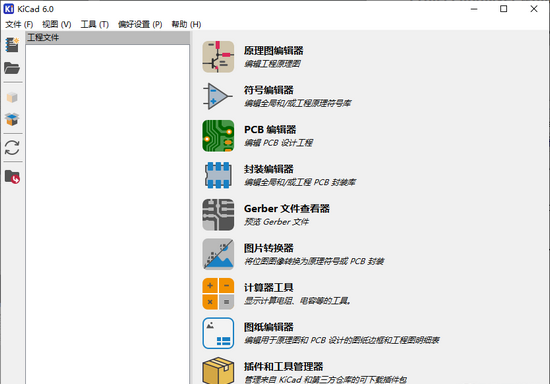The width and height of the screenshot is (550, 384).
Task: Click the description 编辑工程原理图
Action: click(273, 64)
